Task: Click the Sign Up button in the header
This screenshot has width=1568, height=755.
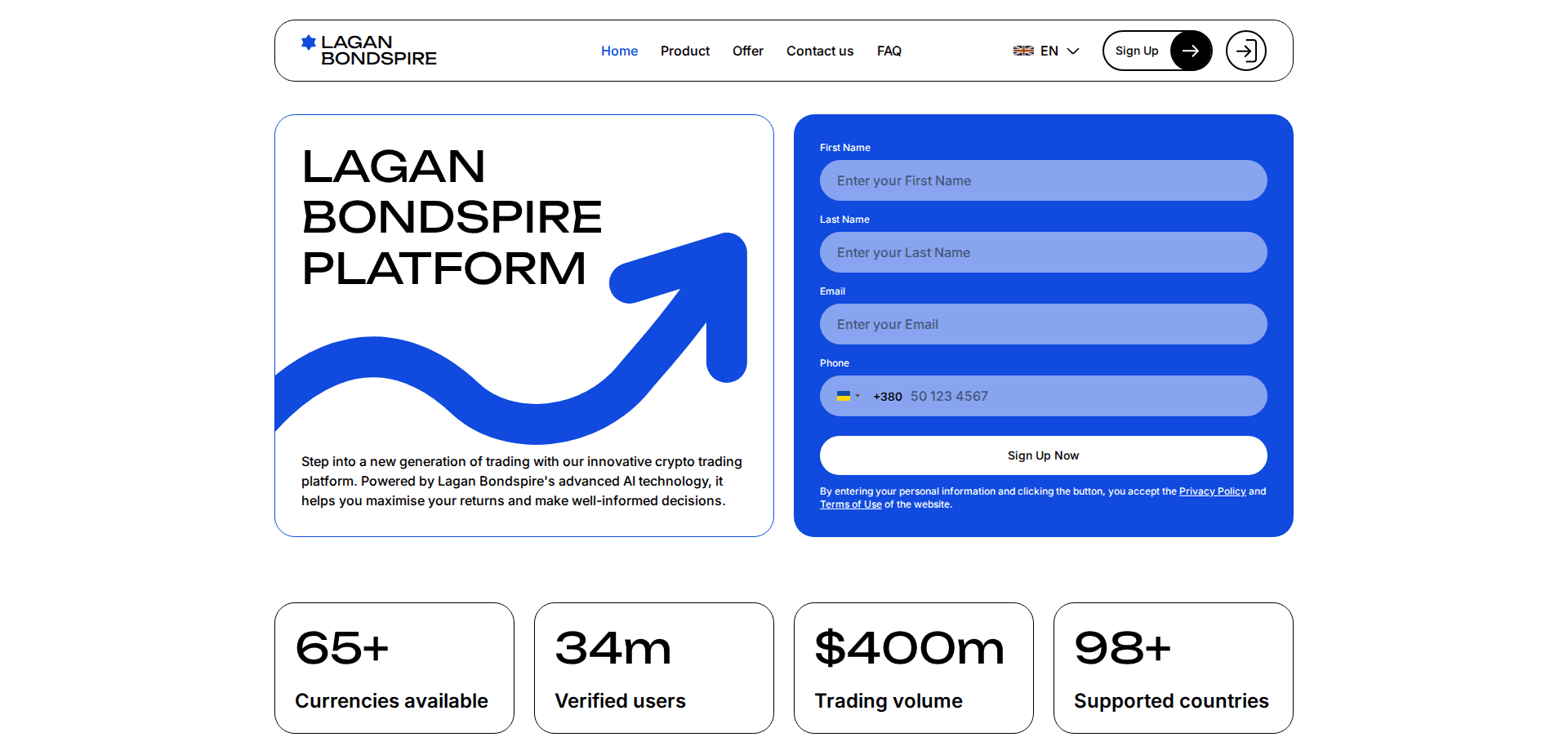Action: point(1137,50)
